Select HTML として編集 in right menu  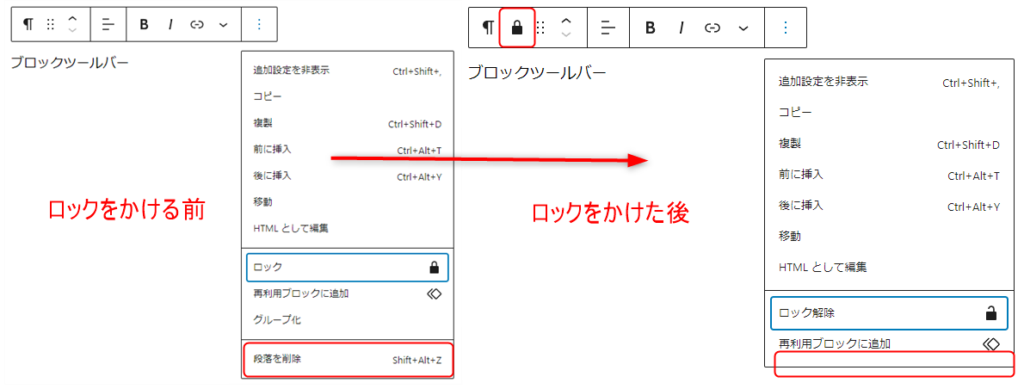click(x=888, y=267)
